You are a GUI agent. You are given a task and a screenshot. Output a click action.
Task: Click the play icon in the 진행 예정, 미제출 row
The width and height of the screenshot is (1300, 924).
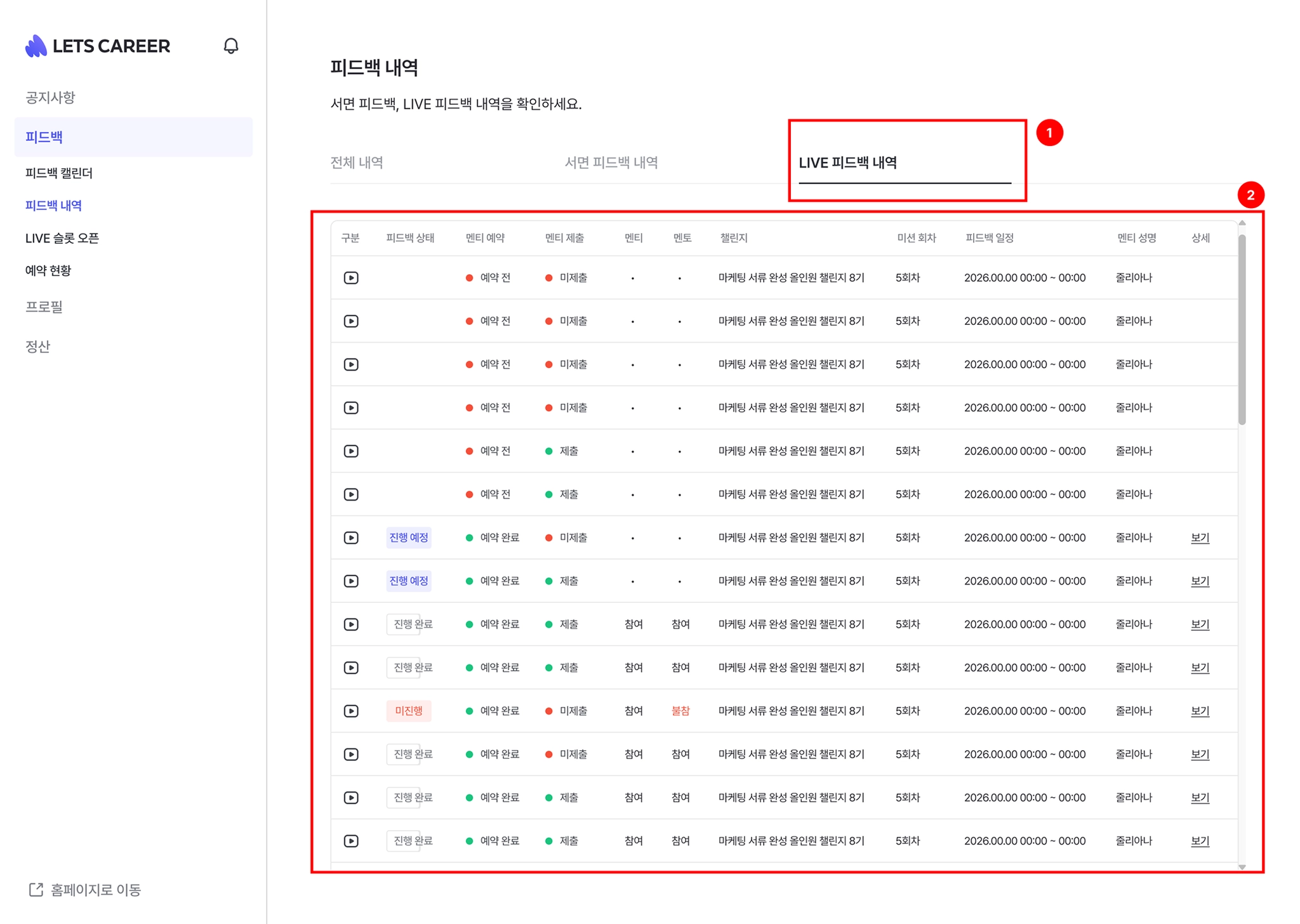click(x=351, y=538)
